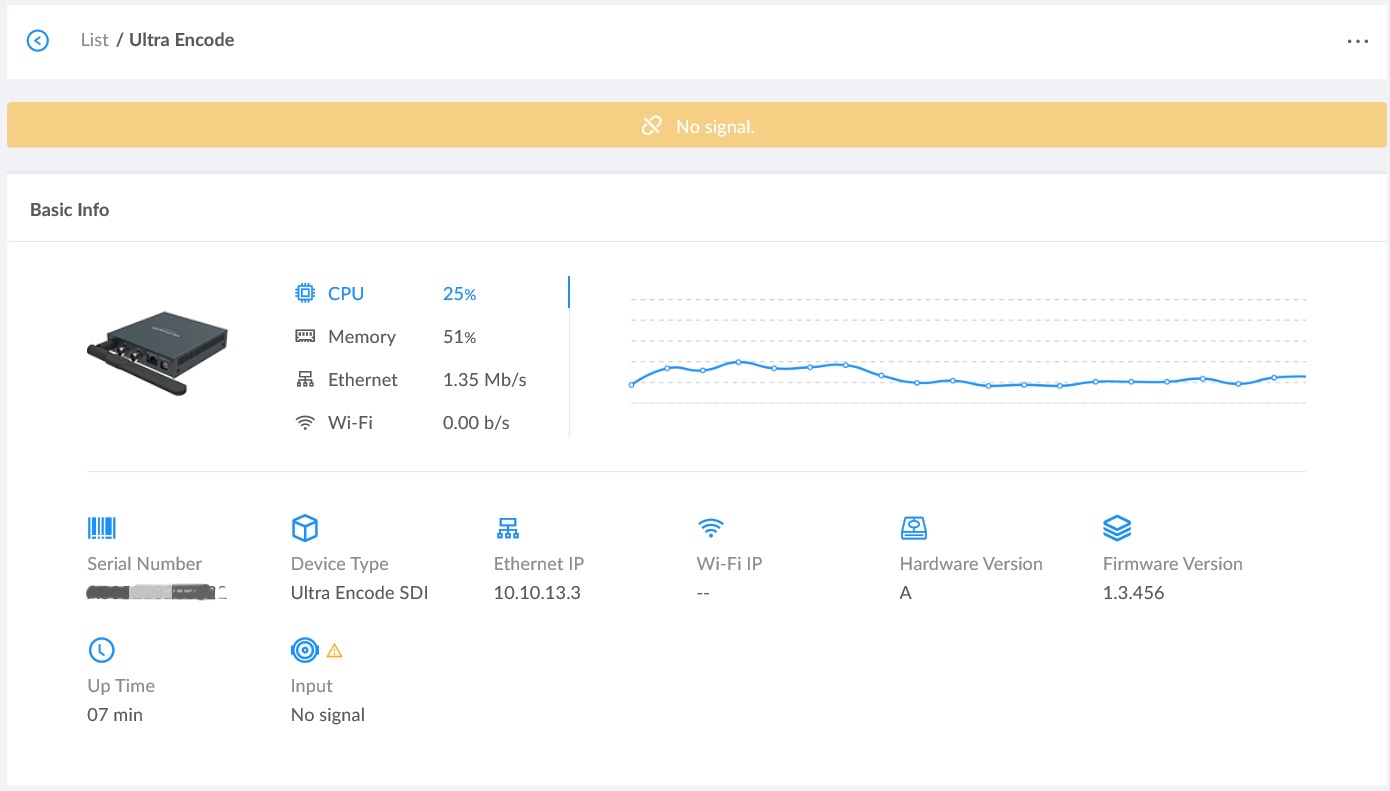The height and width of the screenshot is (791, 1390).
Task: Open the three-dot more options menu
Action: click(x=1357, y=41)
